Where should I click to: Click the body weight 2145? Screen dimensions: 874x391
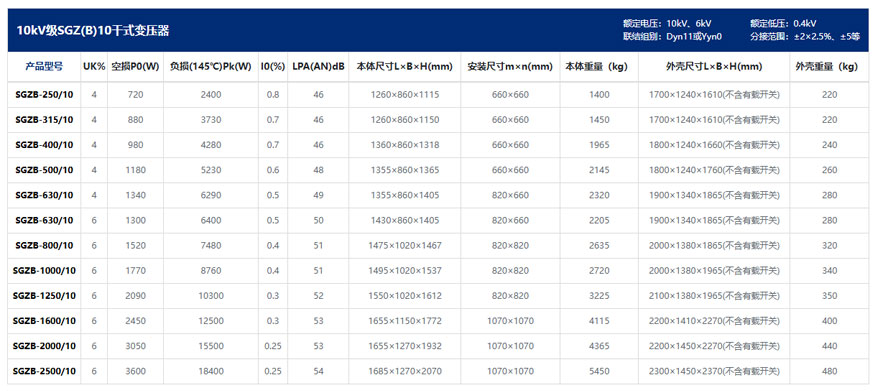pos(599,170)
